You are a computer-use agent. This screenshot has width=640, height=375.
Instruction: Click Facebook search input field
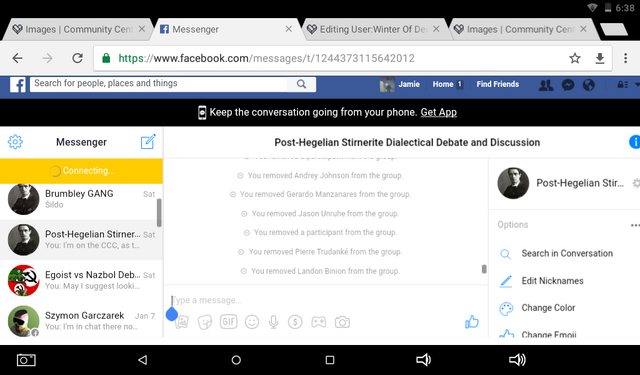click(159, 84)
